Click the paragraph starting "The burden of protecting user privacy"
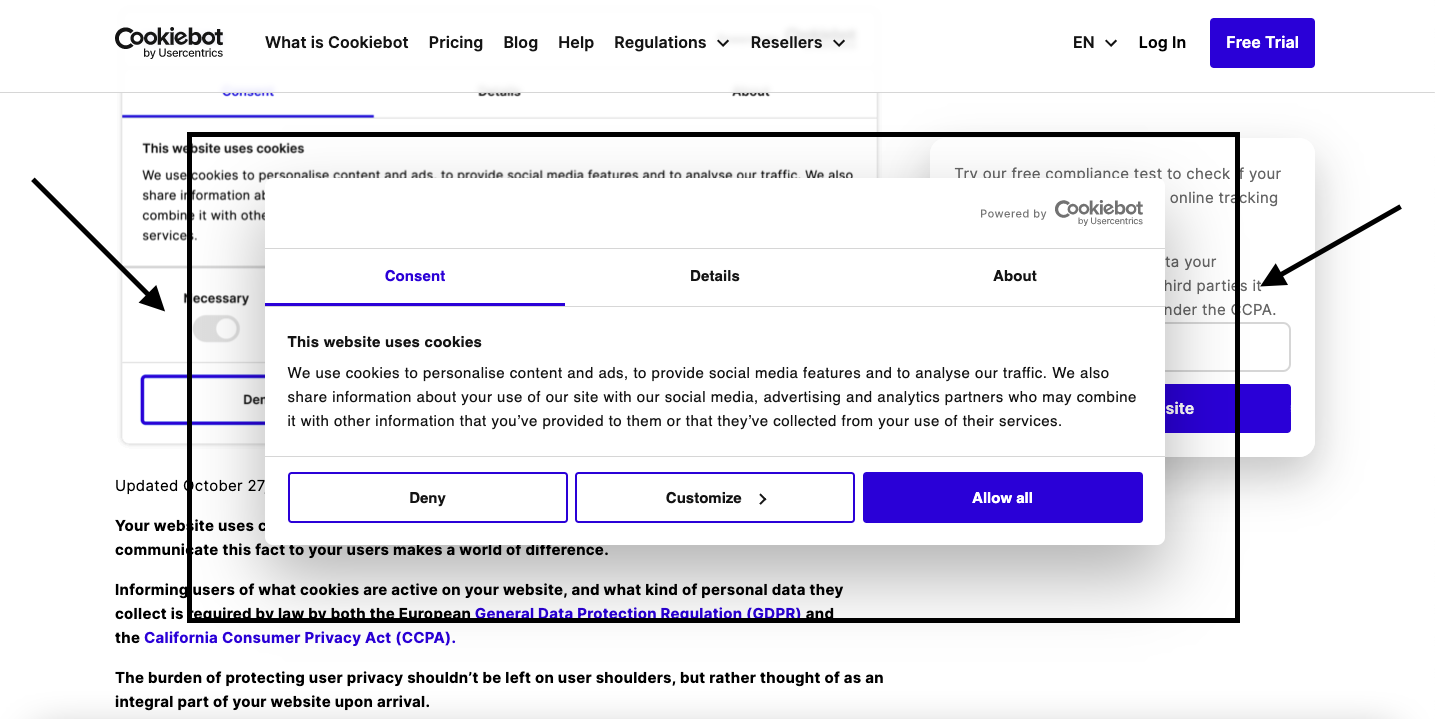 point(499,690)
